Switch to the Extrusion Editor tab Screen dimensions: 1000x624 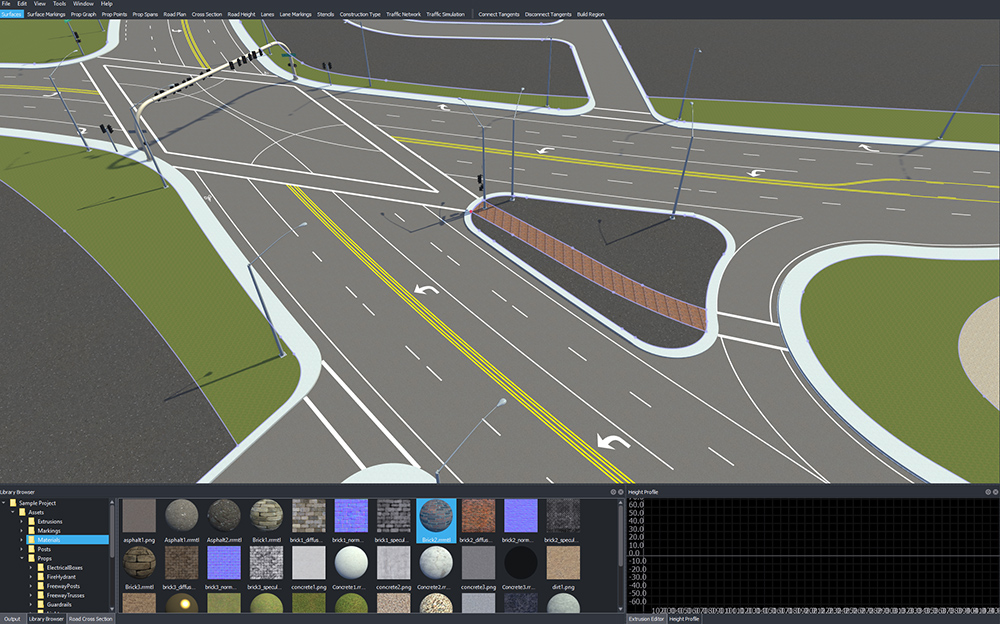click(x=646, y=619)
